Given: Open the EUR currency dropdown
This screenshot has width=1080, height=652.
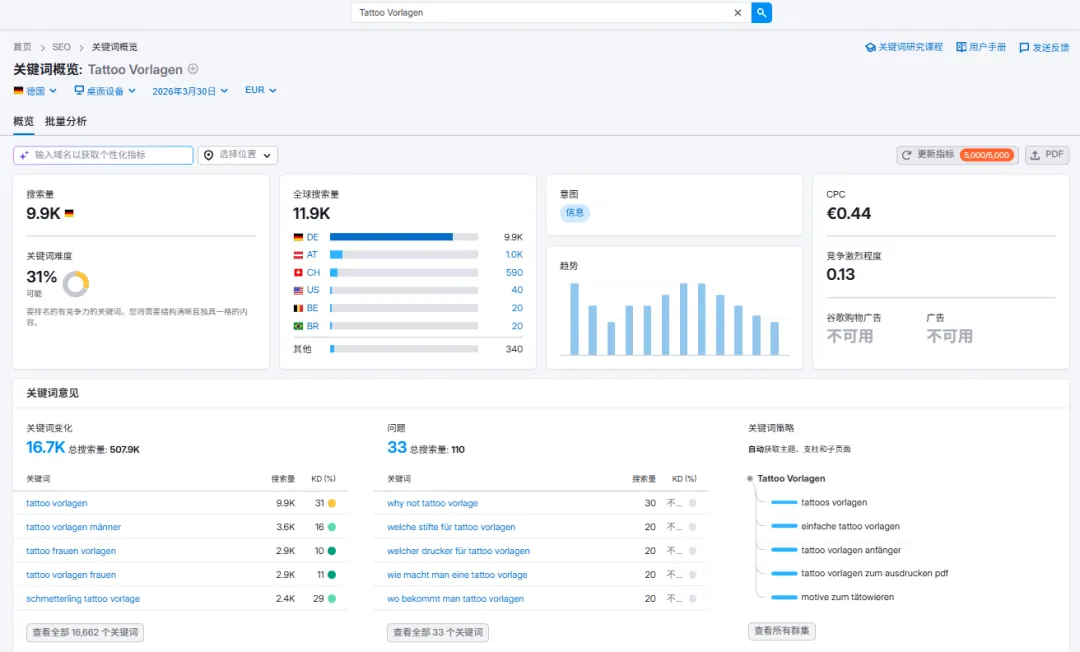Looking at the screenshot, I should coord(260,90).
